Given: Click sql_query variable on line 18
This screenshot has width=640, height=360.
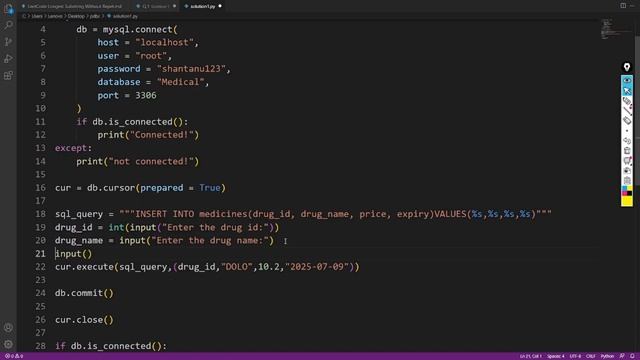Looking at the screenshot, I should point(79,214).
